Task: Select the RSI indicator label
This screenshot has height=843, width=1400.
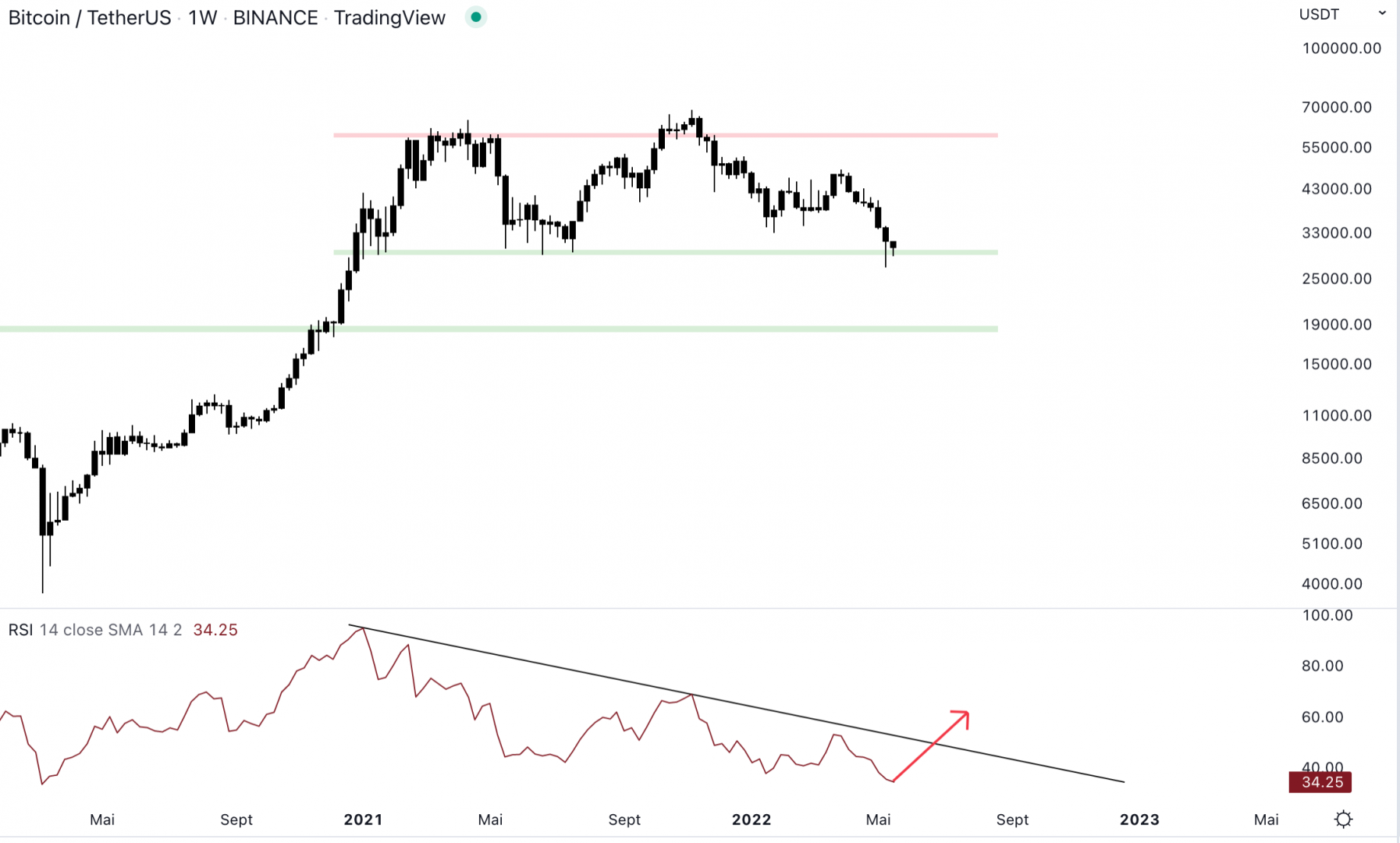Action: point(20,630)
